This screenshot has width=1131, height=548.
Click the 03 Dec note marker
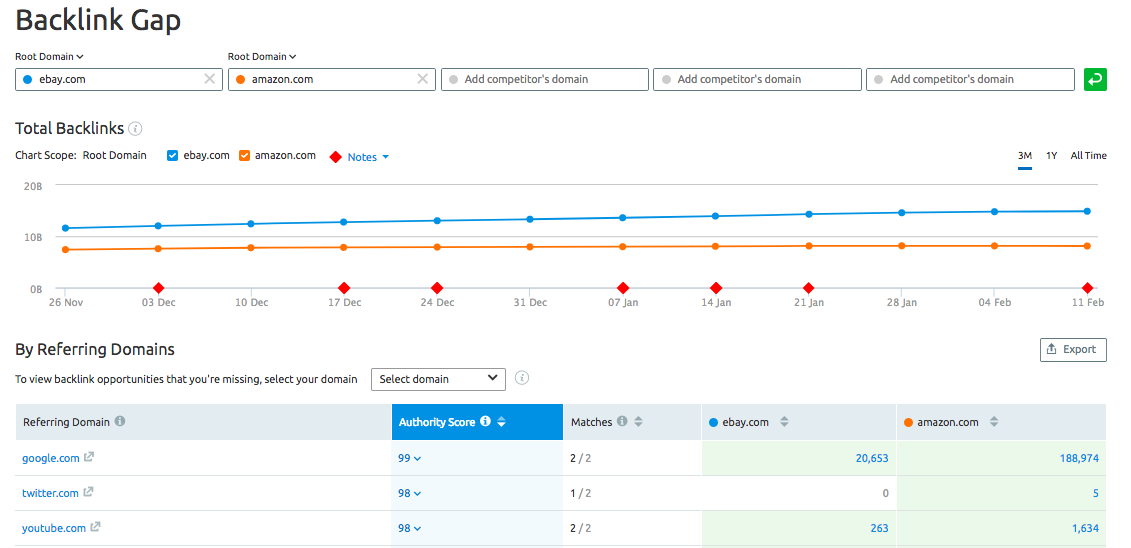point(159,288)
